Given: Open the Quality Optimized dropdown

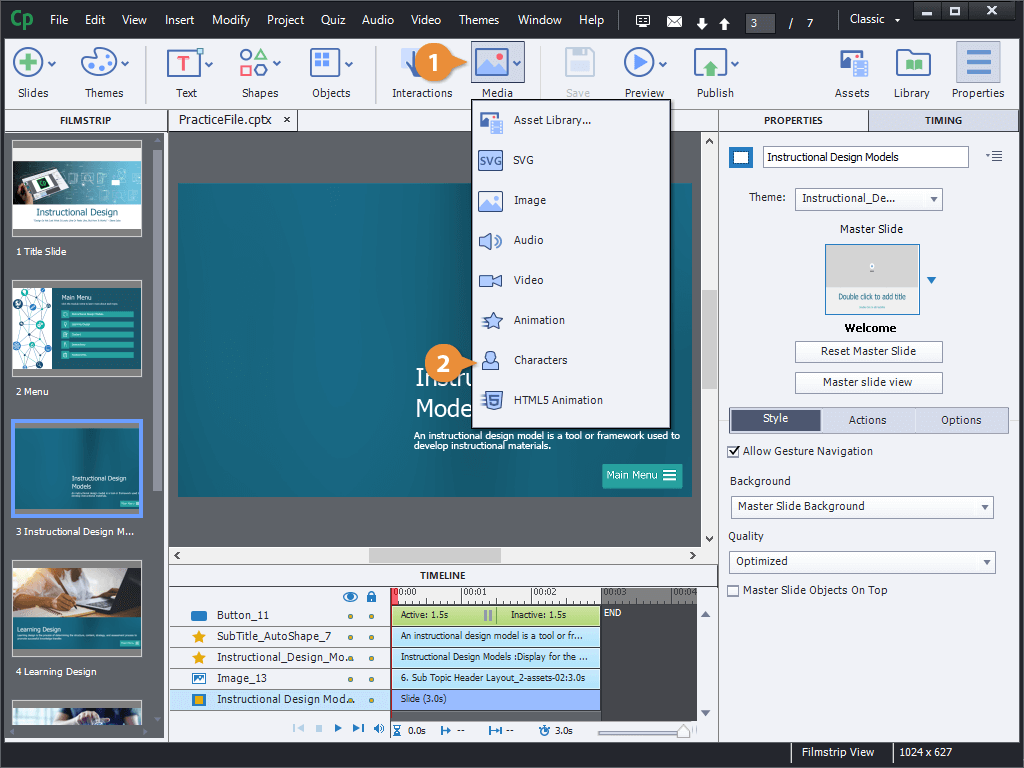Looking at the screenshot, I should click(861, 562).
